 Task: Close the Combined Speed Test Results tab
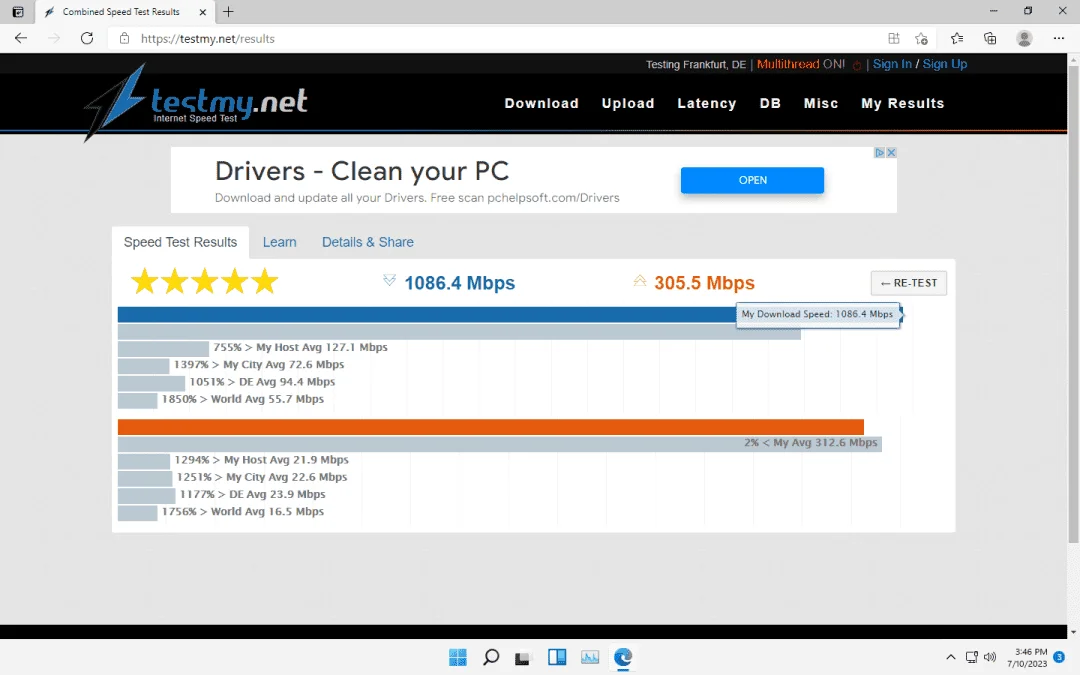coord(202,12)
